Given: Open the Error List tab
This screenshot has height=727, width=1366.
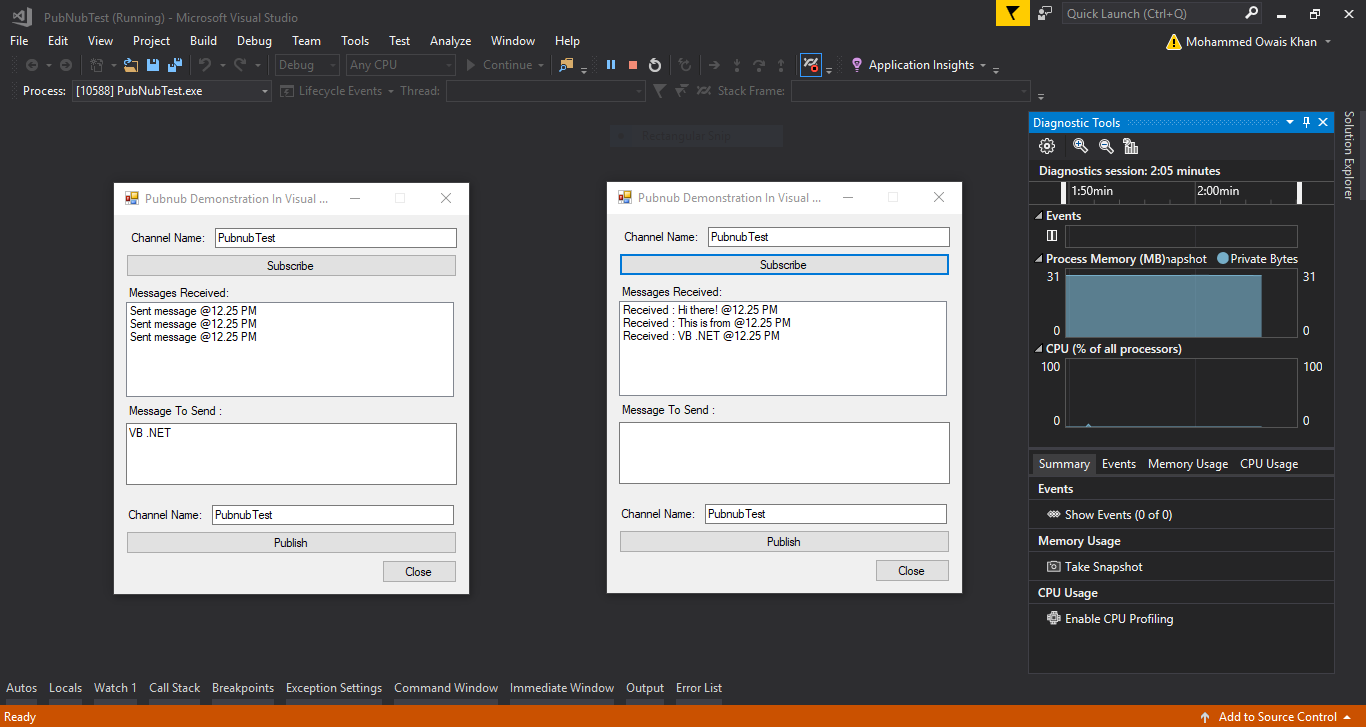Looking at the screenshot, I should (699, 688).
